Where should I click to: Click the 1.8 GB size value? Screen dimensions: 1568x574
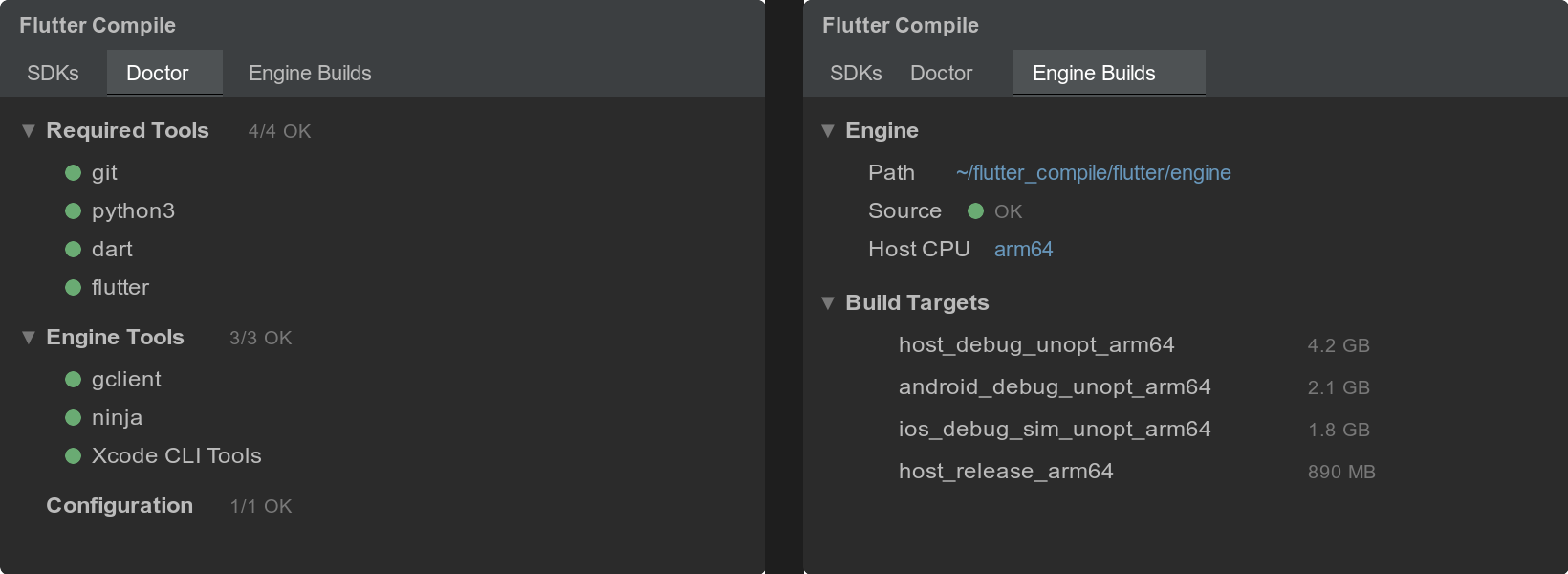tap(1339, 430)
